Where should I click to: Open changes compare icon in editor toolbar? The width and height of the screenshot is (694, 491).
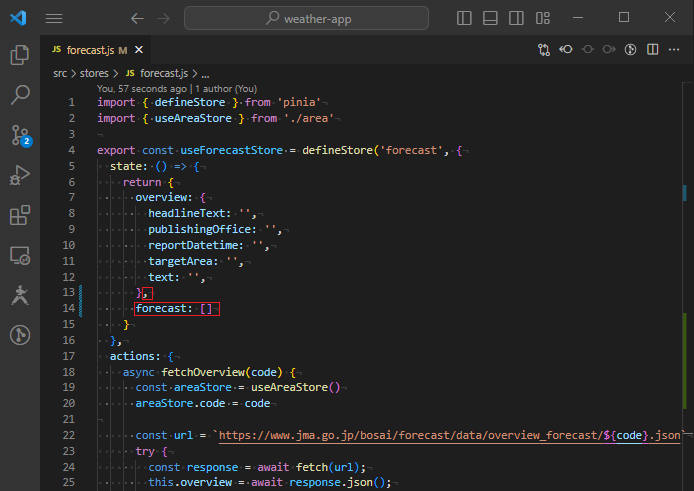[544, 50]
